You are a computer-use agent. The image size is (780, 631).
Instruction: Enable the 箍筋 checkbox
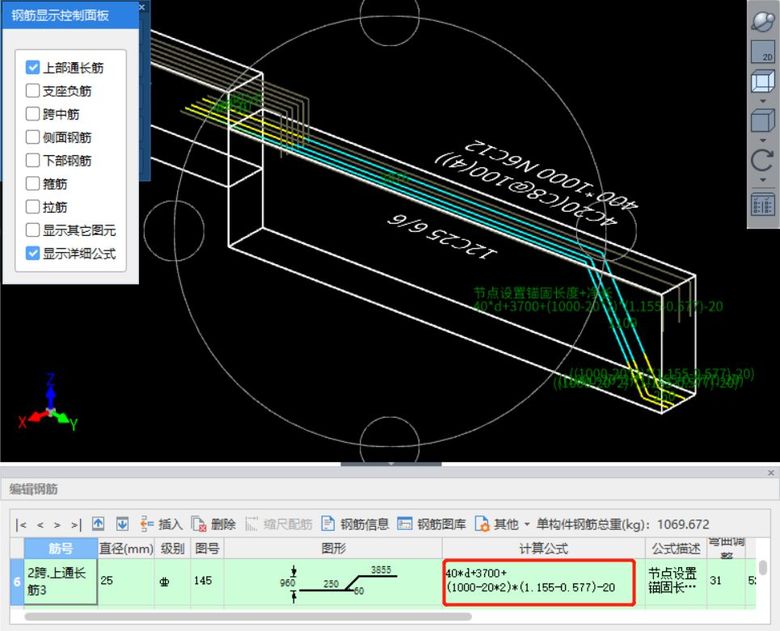[33, 184]
